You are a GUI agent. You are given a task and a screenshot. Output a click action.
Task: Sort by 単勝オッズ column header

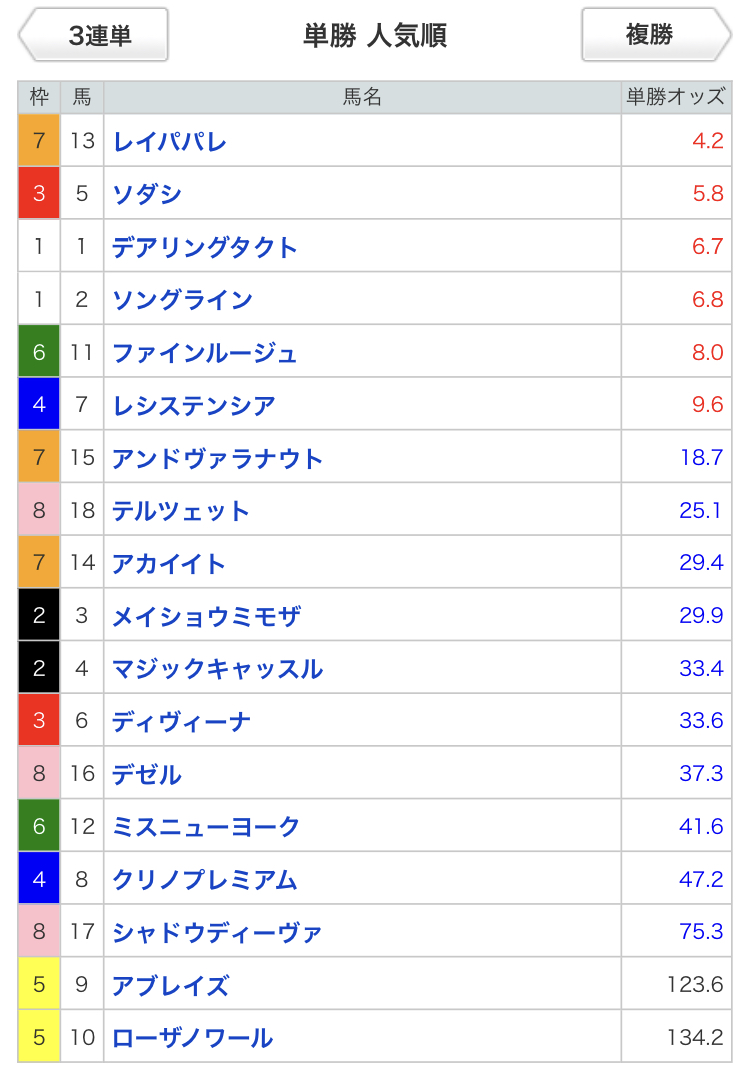pos(675,97)
